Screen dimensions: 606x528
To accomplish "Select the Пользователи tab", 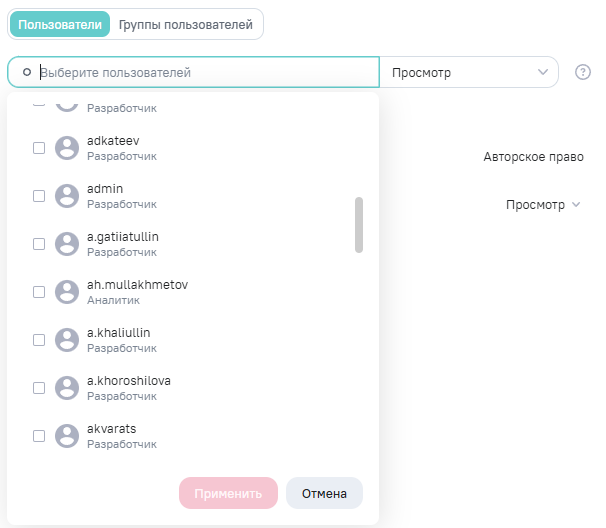I will (x=60, y=24).
